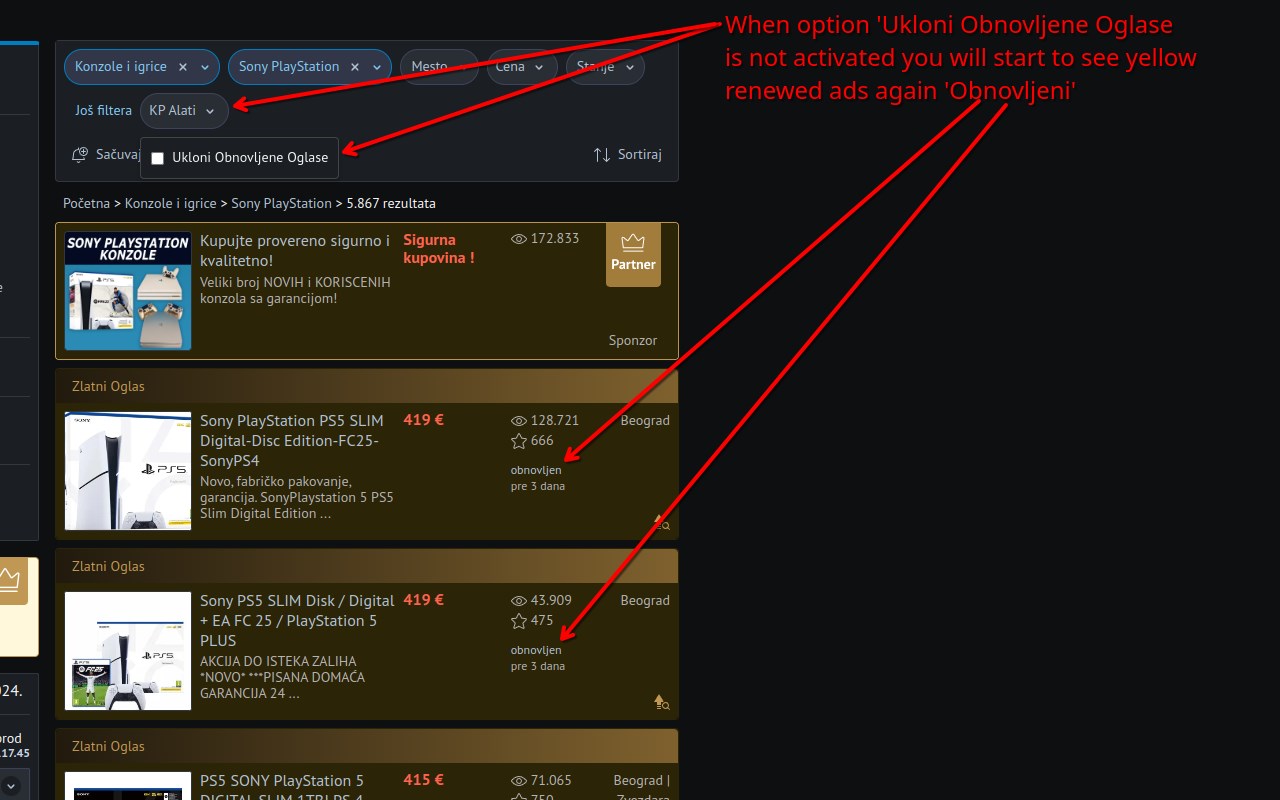Click the 5.867 rezultata text

pyautogui.click(x=391, y=203)
